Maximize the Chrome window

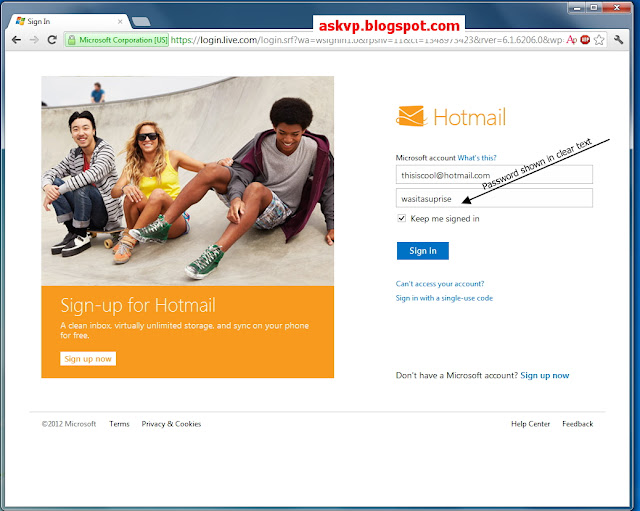coord(594,7)
